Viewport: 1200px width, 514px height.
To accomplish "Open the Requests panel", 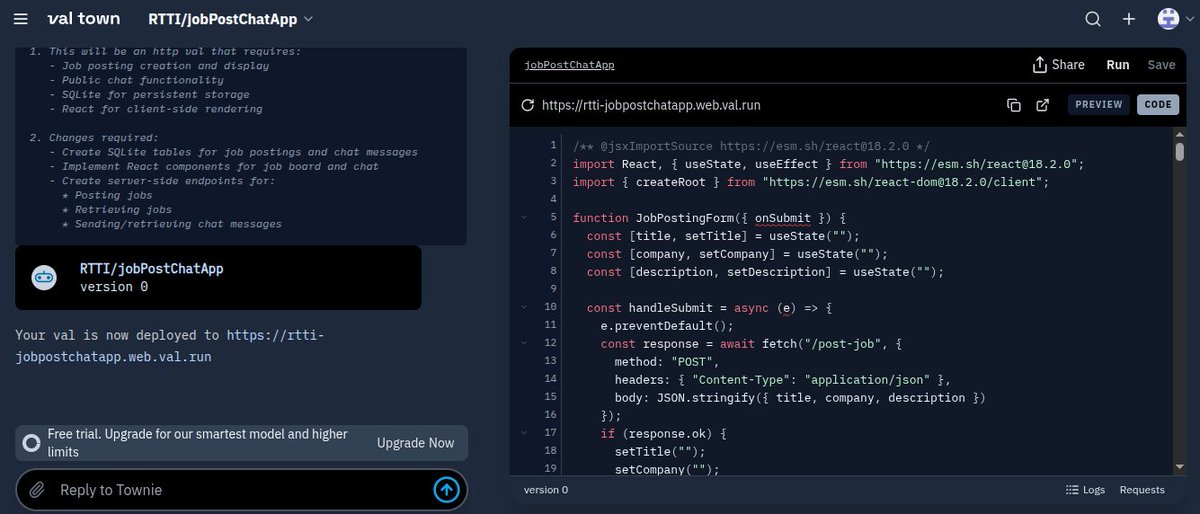I will pos(1142,490).
